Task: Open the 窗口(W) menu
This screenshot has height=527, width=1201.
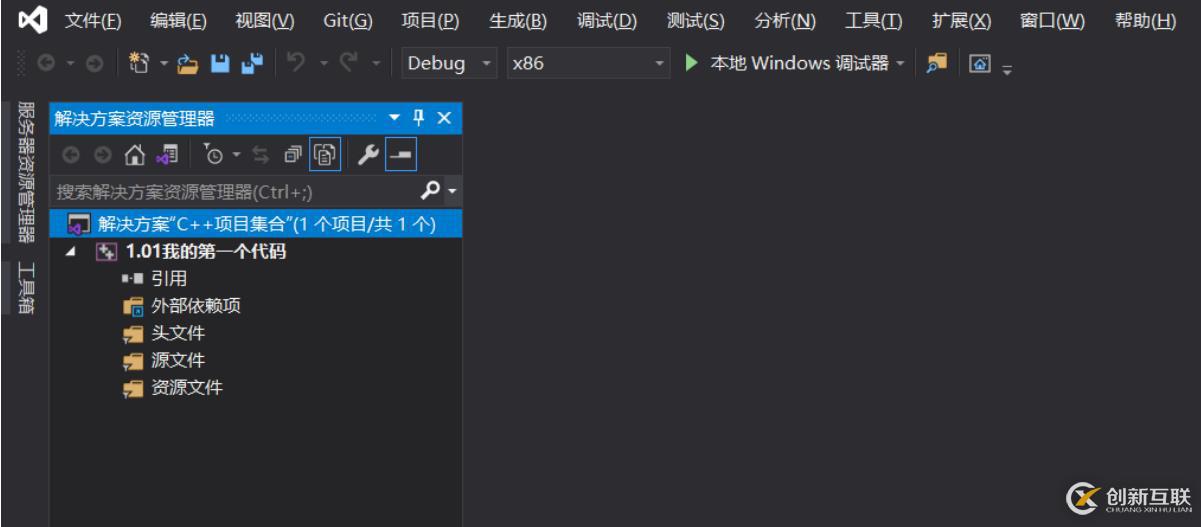Action: pyautogui.click(x=1052, y=21)
